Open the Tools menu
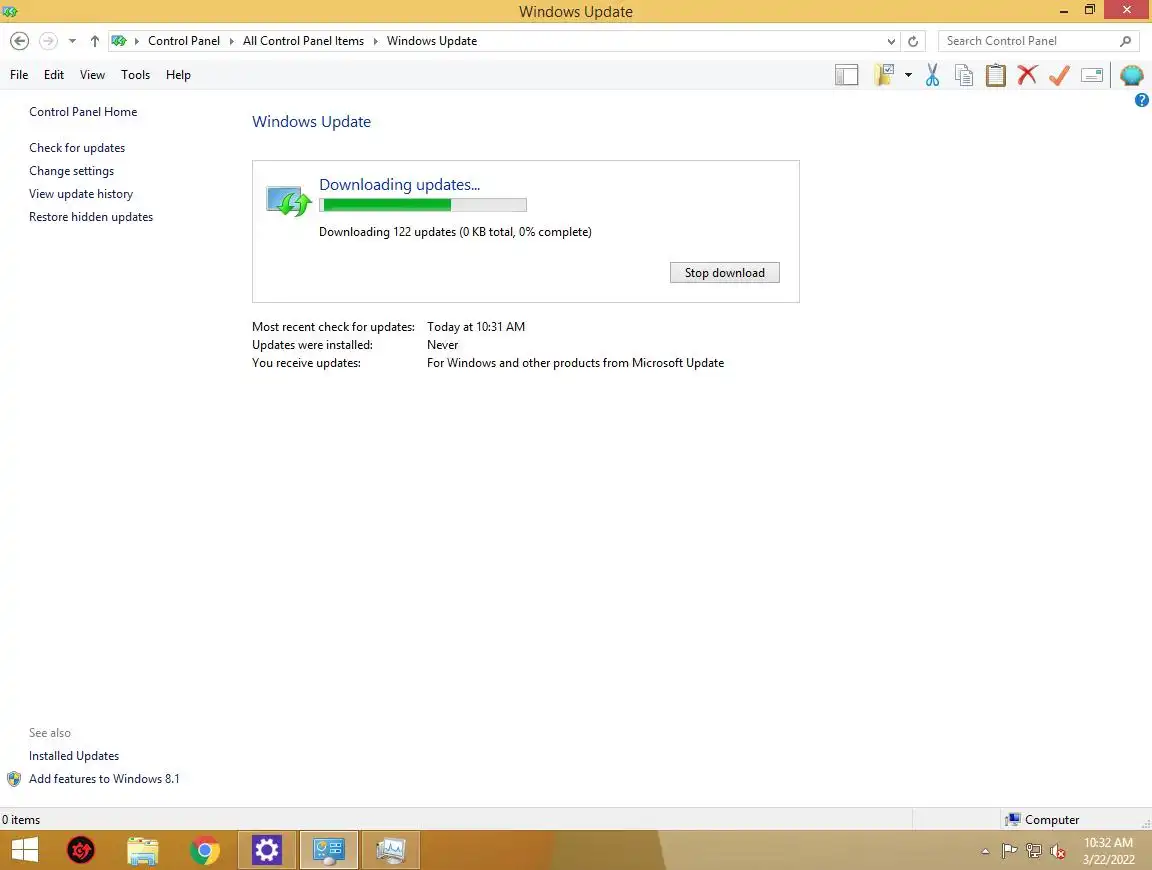The image size is (1152, 870). coord(135,75)
